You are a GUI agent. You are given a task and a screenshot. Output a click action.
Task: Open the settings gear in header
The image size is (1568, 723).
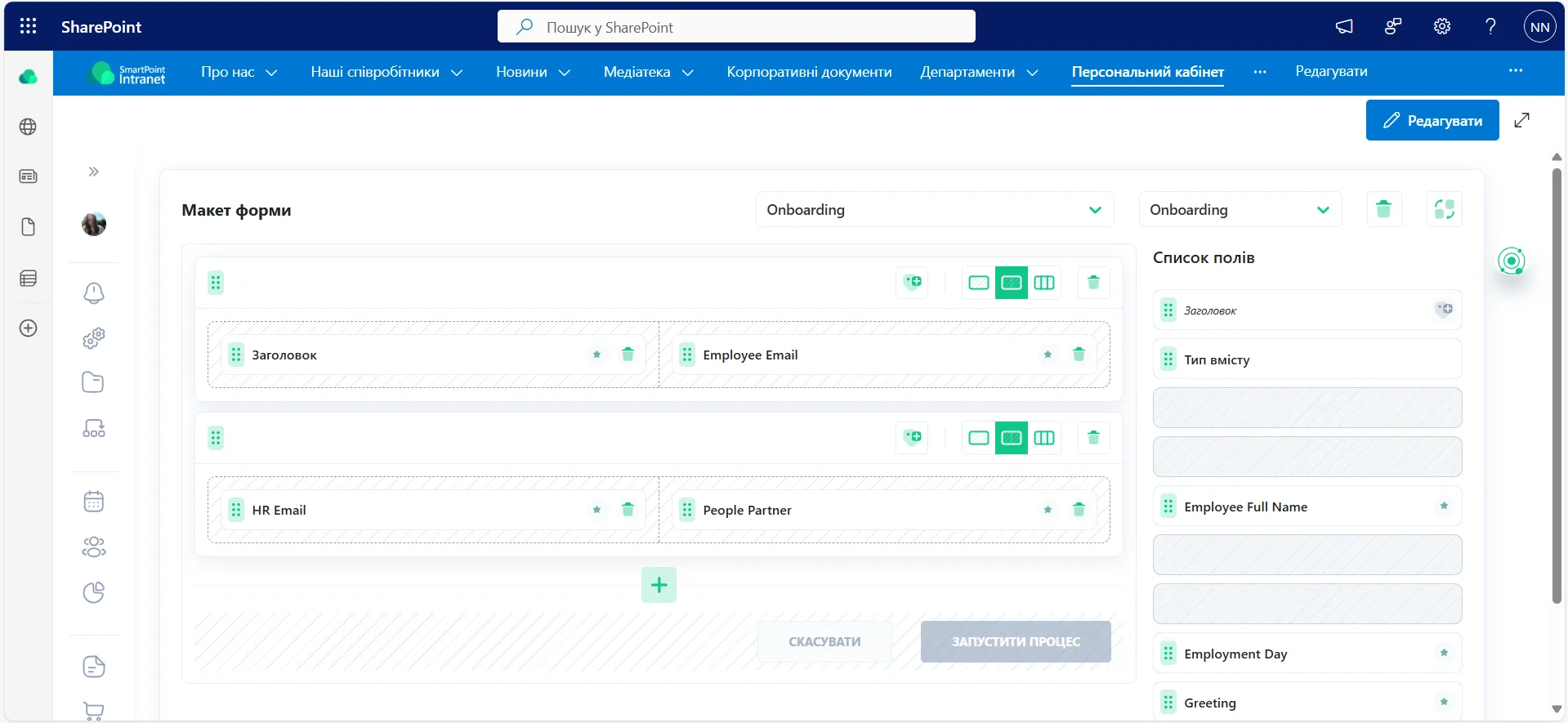point(1442,27)
